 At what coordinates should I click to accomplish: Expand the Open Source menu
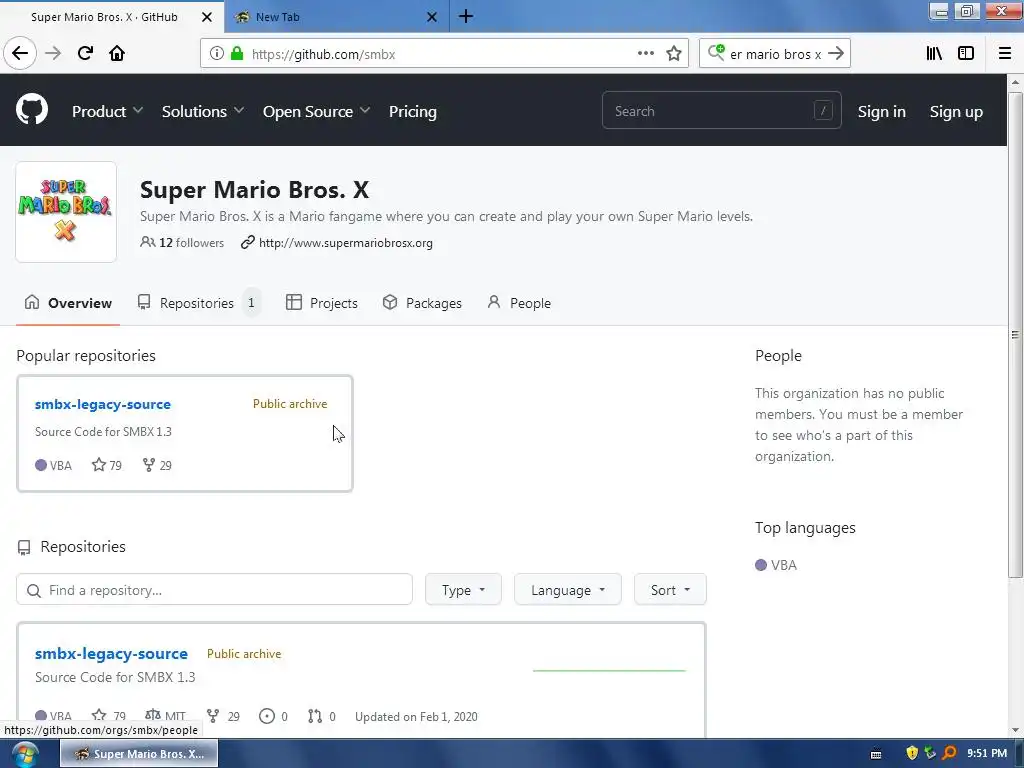[x=316, y=112]
